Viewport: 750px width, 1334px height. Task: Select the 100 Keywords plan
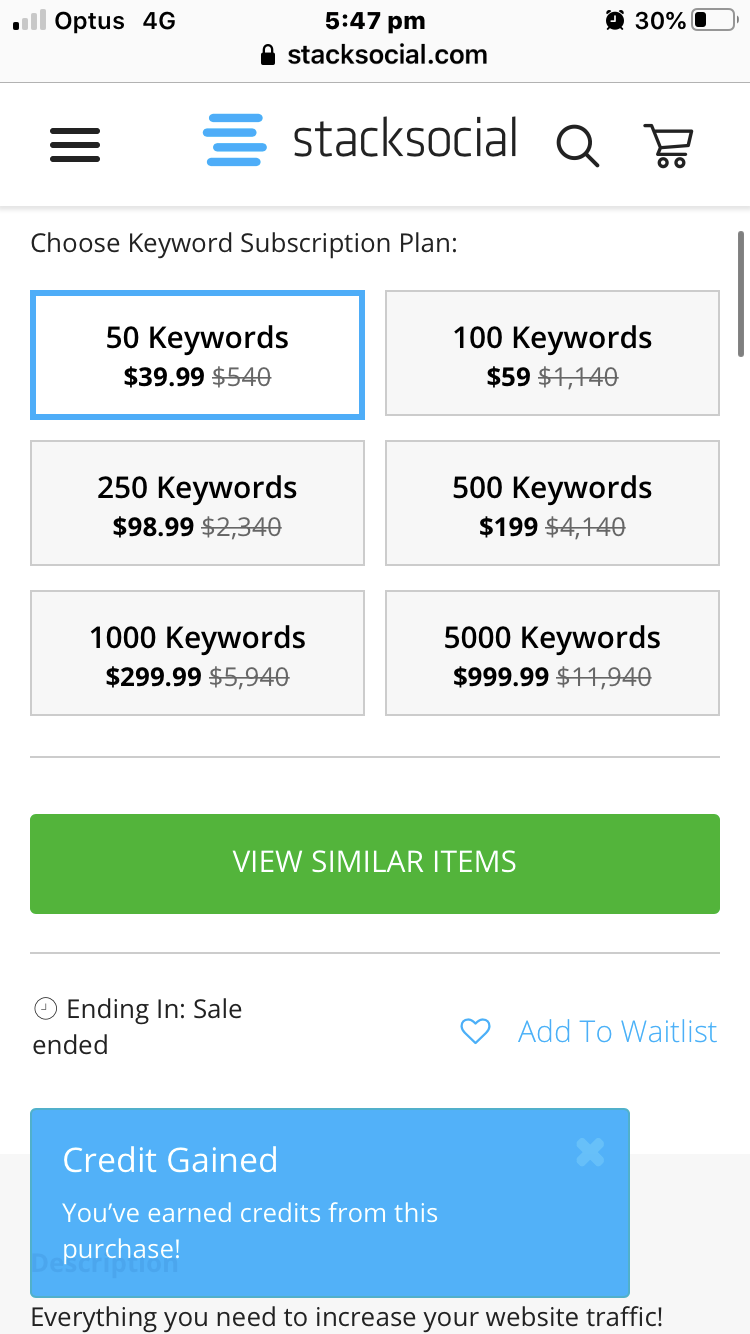coord(552,353)
